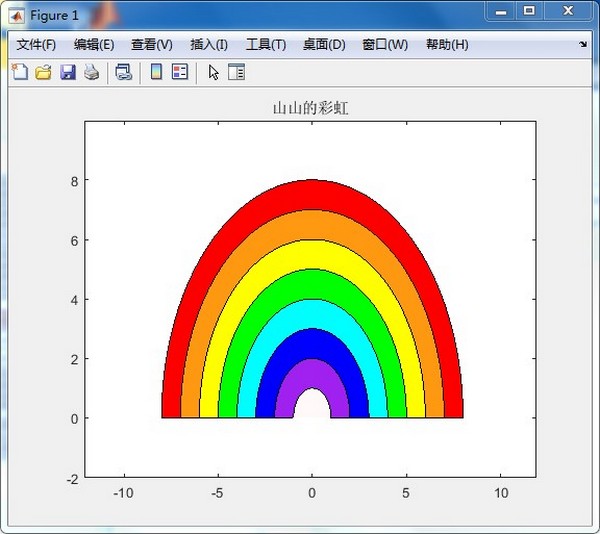Click the Save Figure floppy icon
The image size is (600, 534).
(68, 72)
